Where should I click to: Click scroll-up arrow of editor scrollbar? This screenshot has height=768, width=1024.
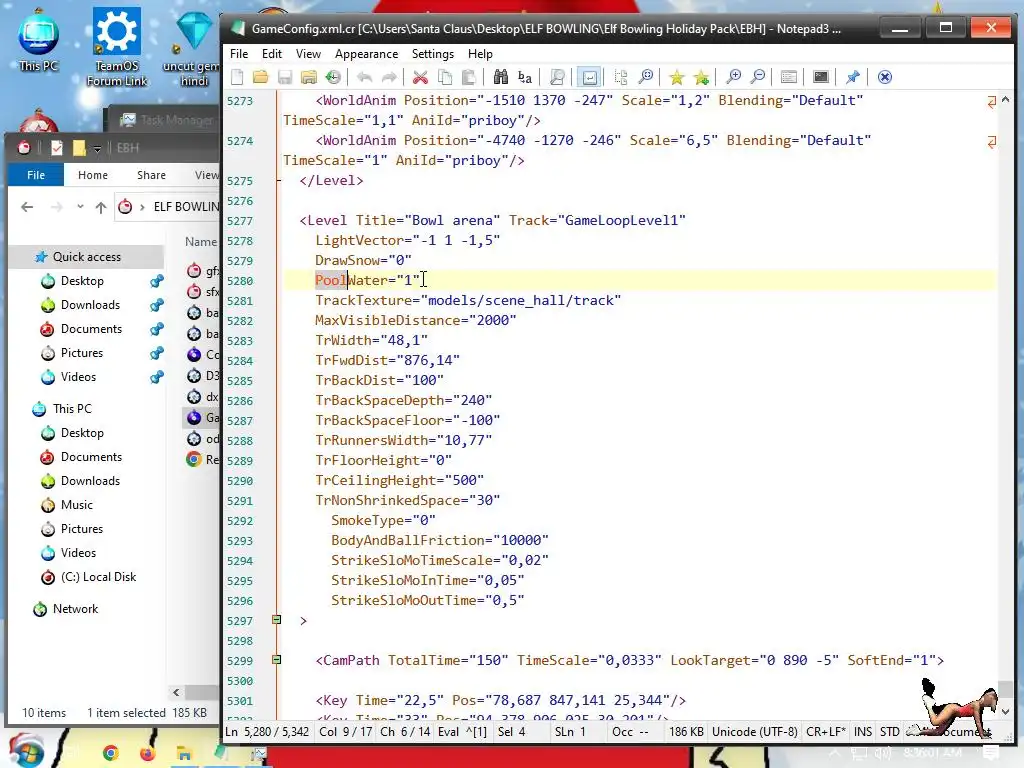click(1006, 100)
